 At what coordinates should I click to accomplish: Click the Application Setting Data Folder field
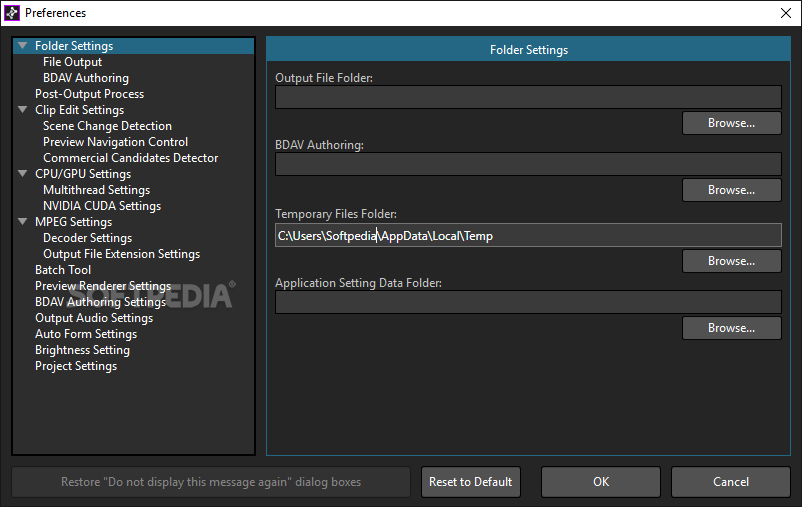coord(528,302)
